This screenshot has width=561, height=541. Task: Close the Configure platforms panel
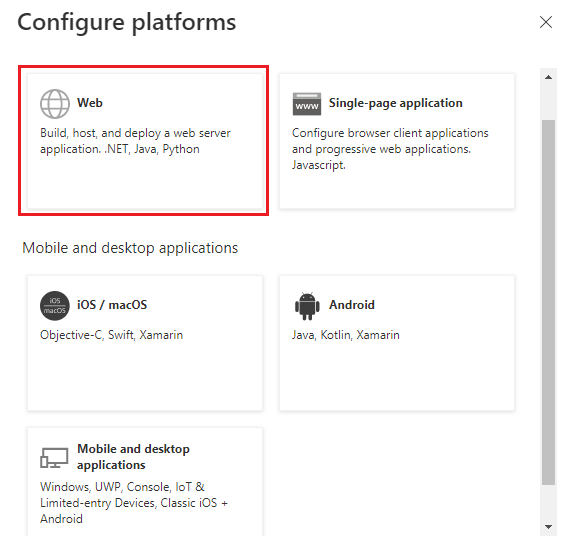click(546, 22)
